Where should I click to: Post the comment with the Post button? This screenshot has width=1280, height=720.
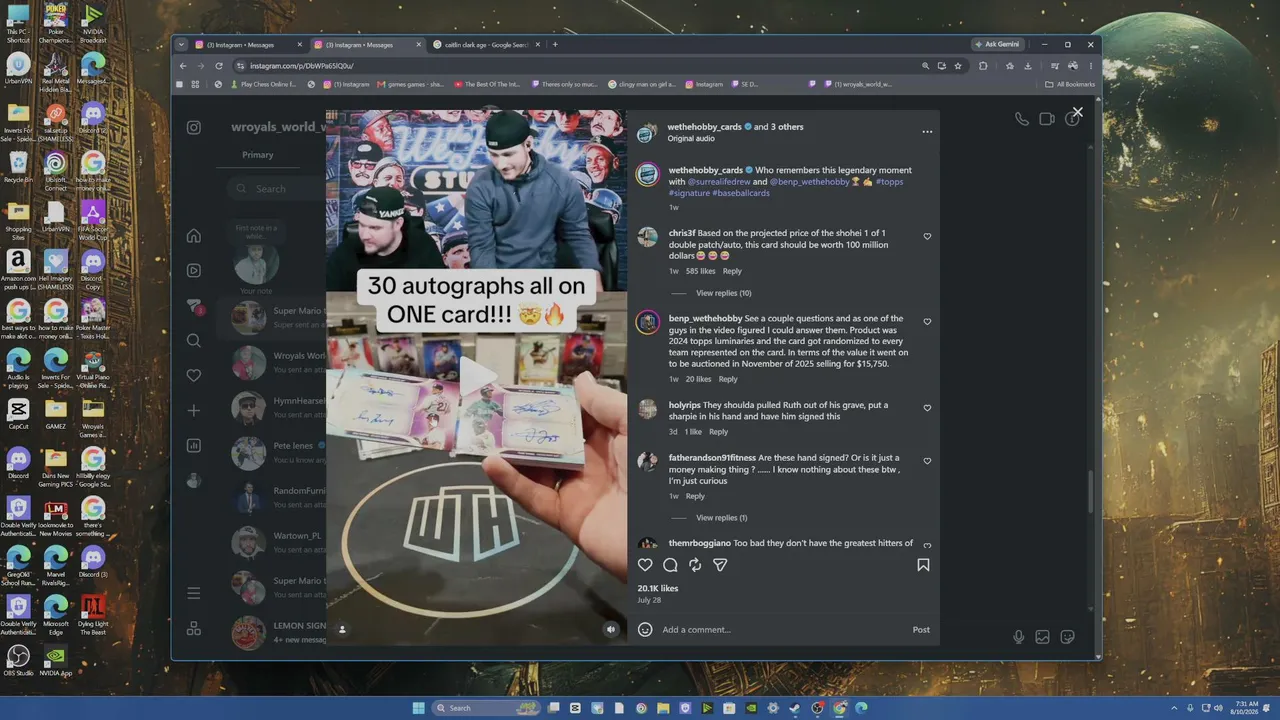point(921,630)
